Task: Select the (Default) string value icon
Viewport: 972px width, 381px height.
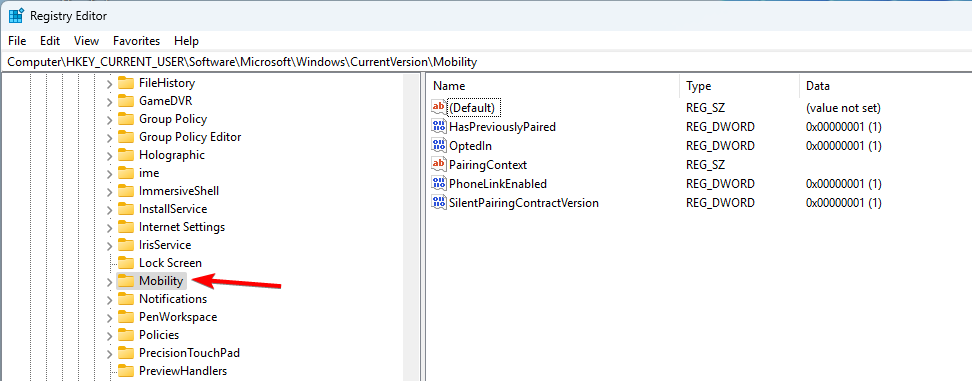Action: (439, 107)
